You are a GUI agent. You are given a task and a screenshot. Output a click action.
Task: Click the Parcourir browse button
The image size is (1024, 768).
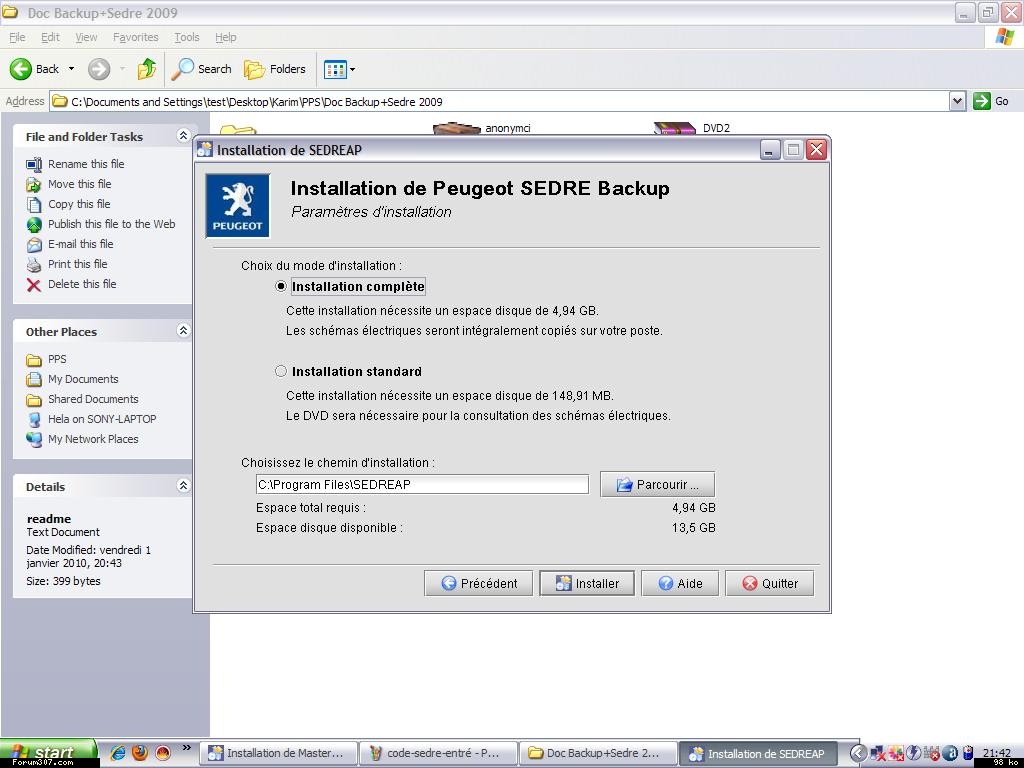(x=657, y=485)
